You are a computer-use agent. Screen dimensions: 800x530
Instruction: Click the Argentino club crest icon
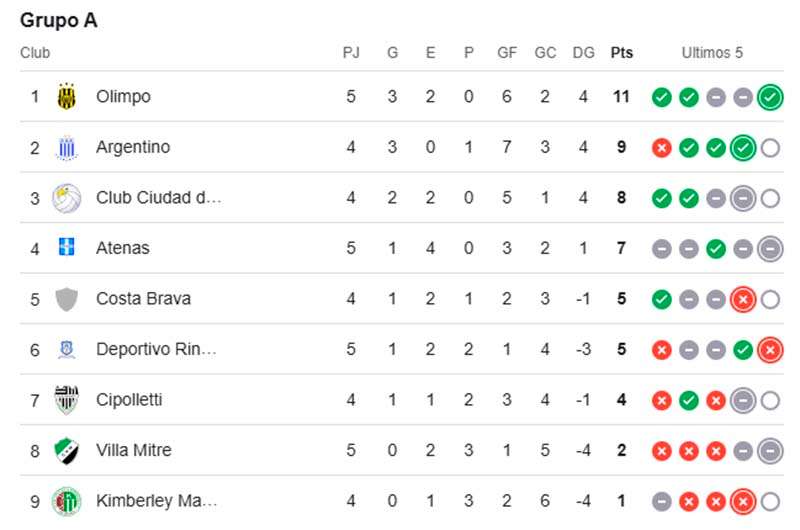tap(66, 147)
